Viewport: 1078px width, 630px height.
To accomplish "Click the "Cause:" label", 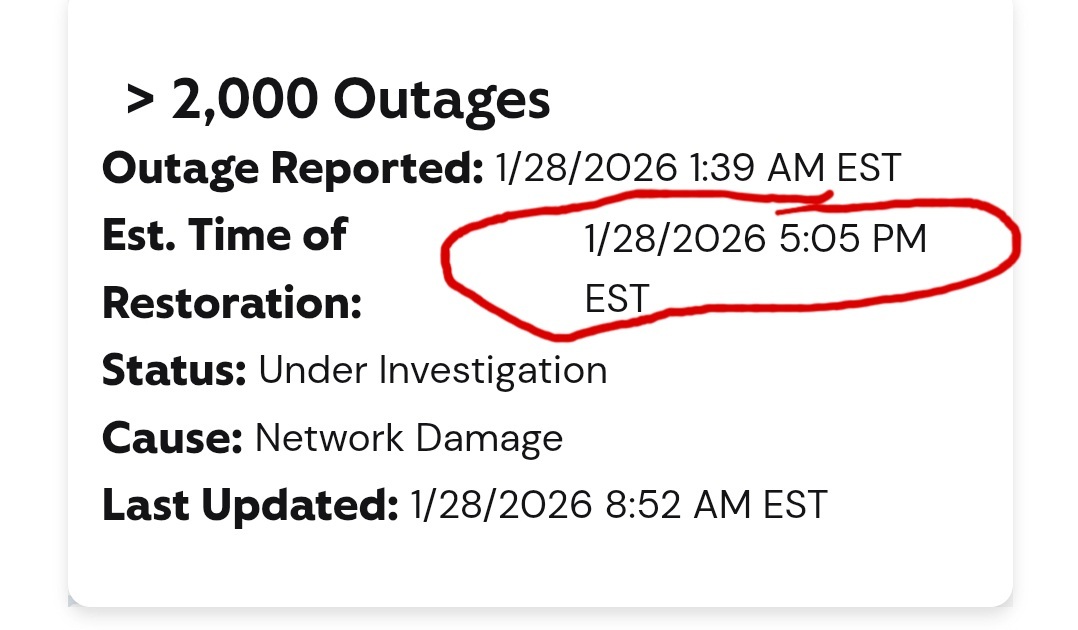I will (x=172, y=438).
